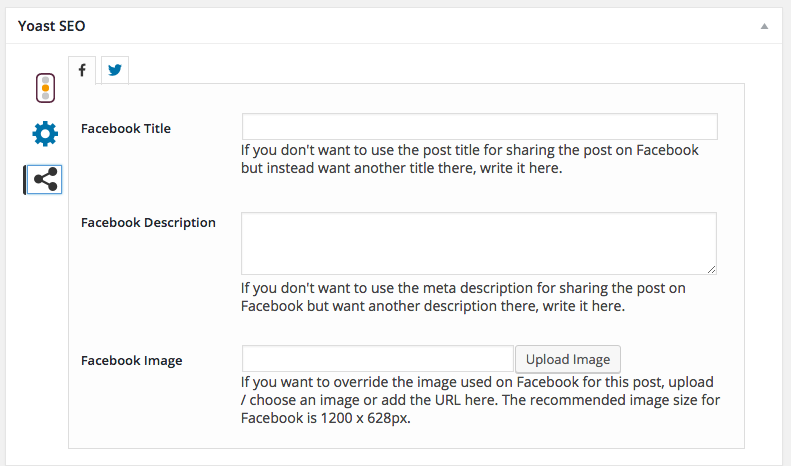Click the Facebook Title label

(126, 129)
